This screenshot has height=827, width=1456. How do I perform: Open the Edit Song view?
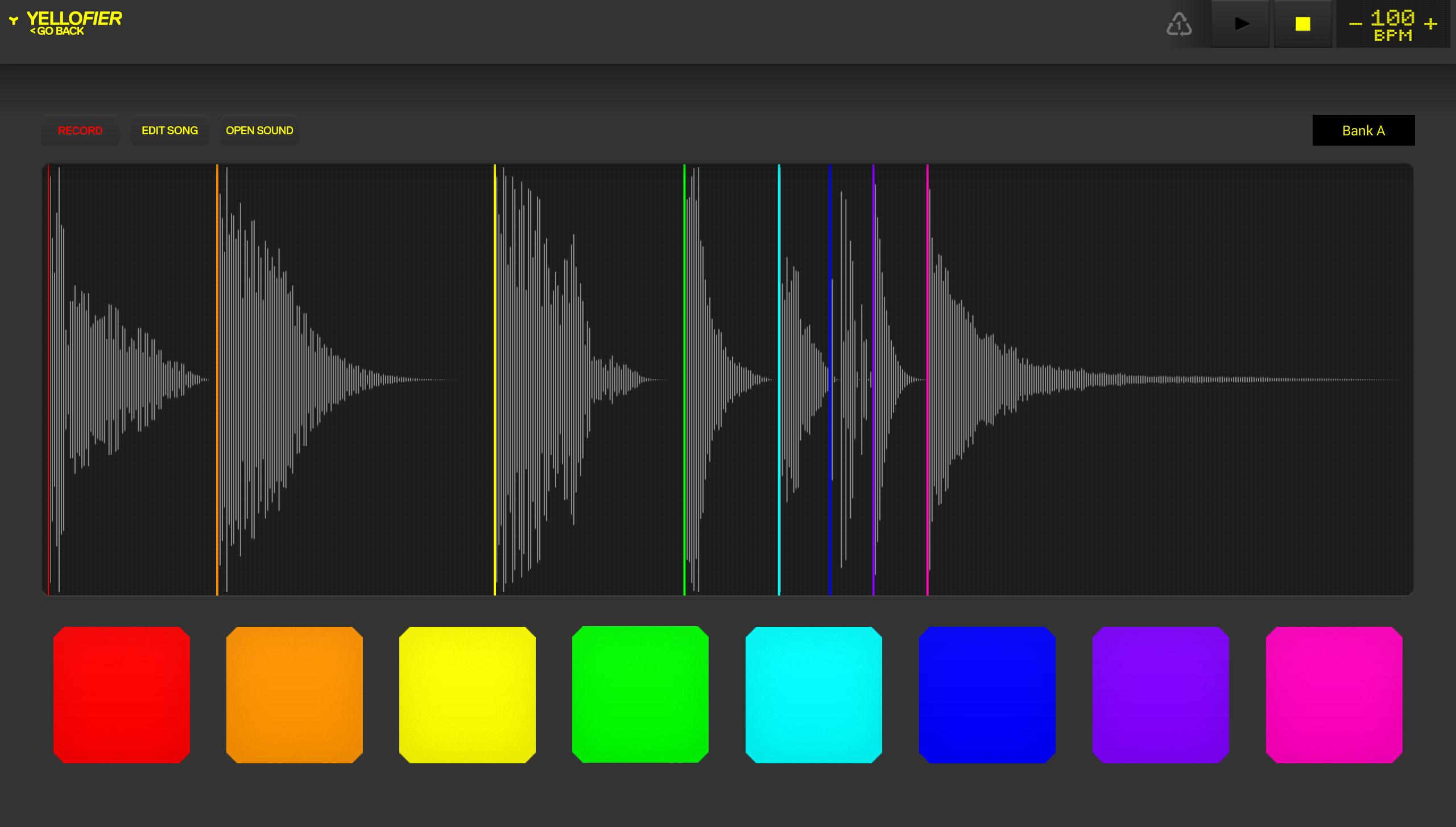click(x=169, y=130)
